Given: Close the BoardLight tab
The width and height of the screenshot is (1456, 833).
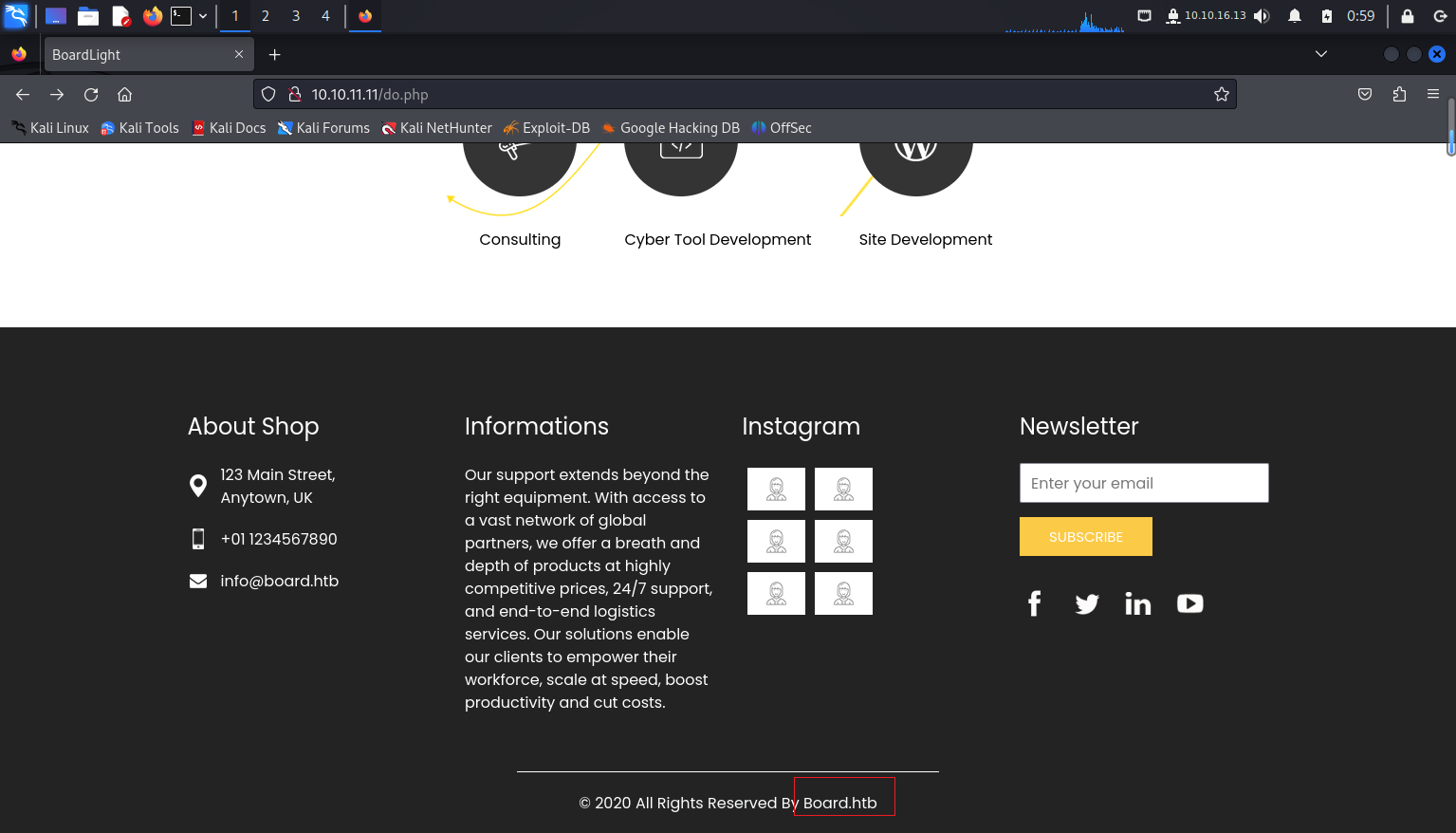Looking at the screenshot, I should pyautogui.click(x=239, y=54).
